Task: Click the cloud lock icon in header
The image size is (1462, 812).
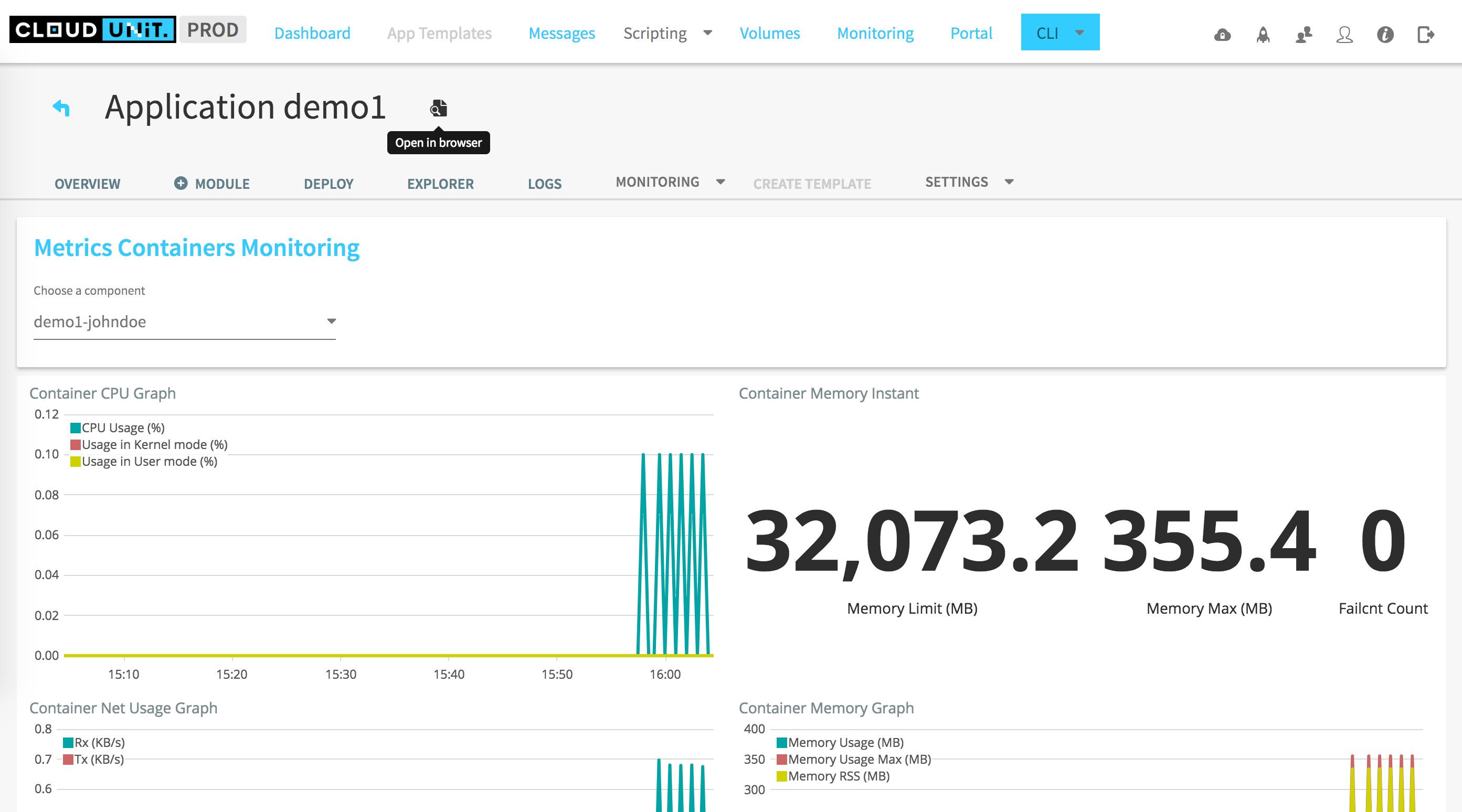Action: (1222, 35)
